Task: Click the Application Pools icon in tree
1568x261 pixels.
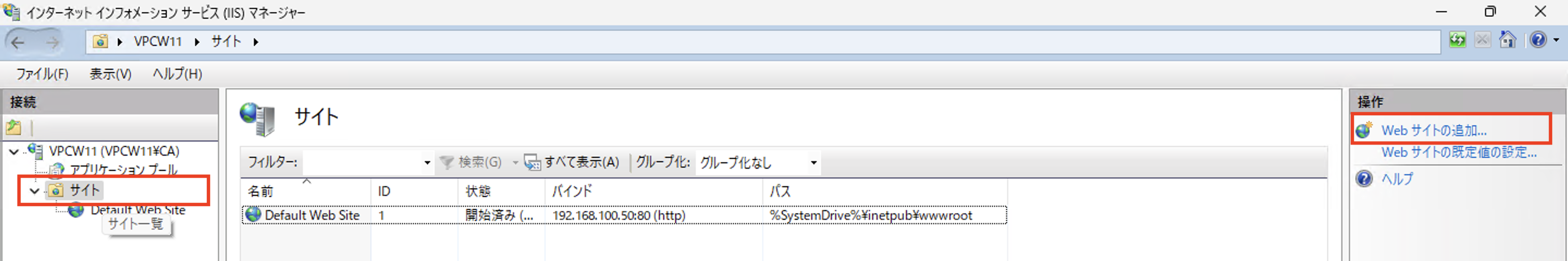Action: click(x=57, y=169)
